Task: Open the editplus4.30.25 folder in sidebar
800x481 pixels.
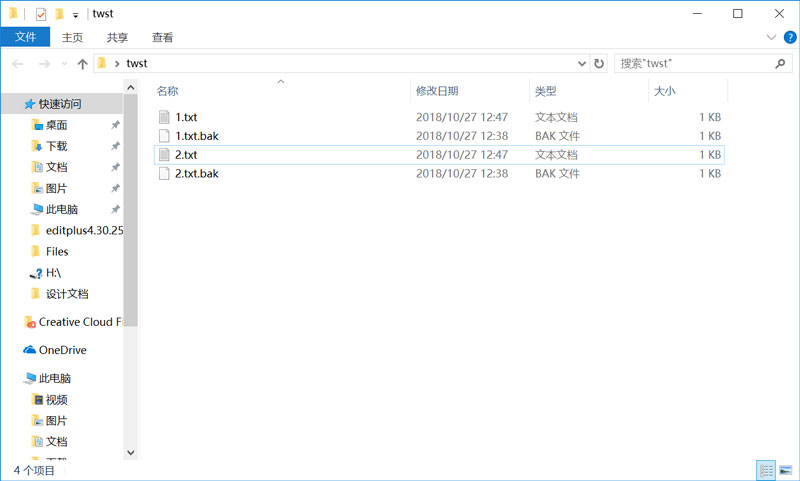Action: 84,231
